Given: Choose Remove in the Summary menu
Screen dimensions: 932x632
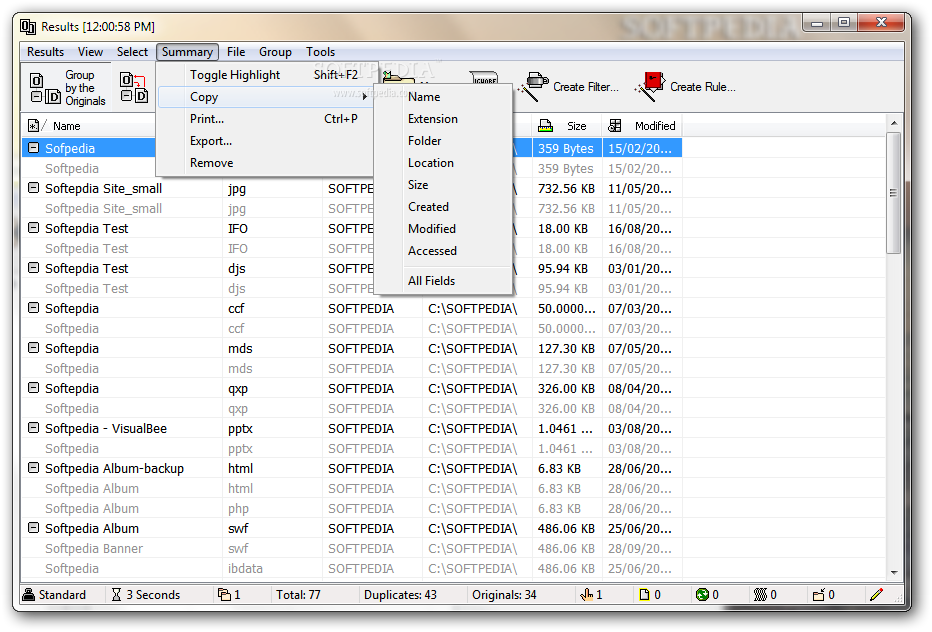Looking at the screenshot, I should 266,163.
